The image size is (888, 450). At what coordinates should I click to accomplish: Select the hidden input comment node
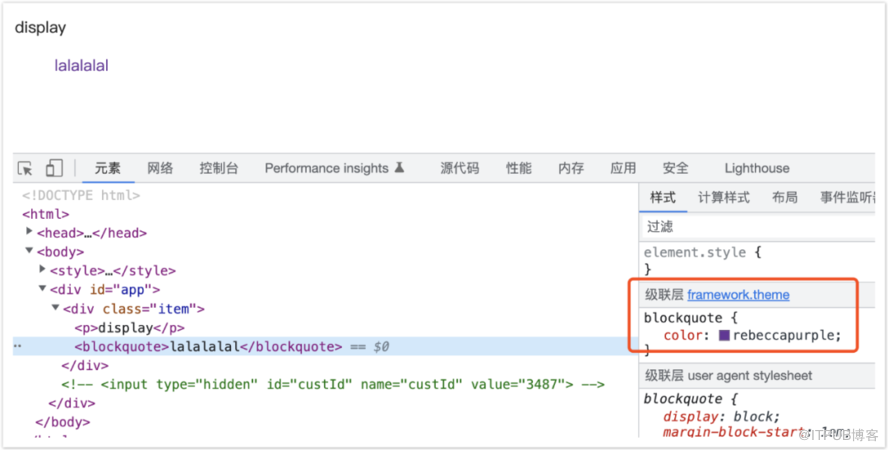[x=332, y=385]
